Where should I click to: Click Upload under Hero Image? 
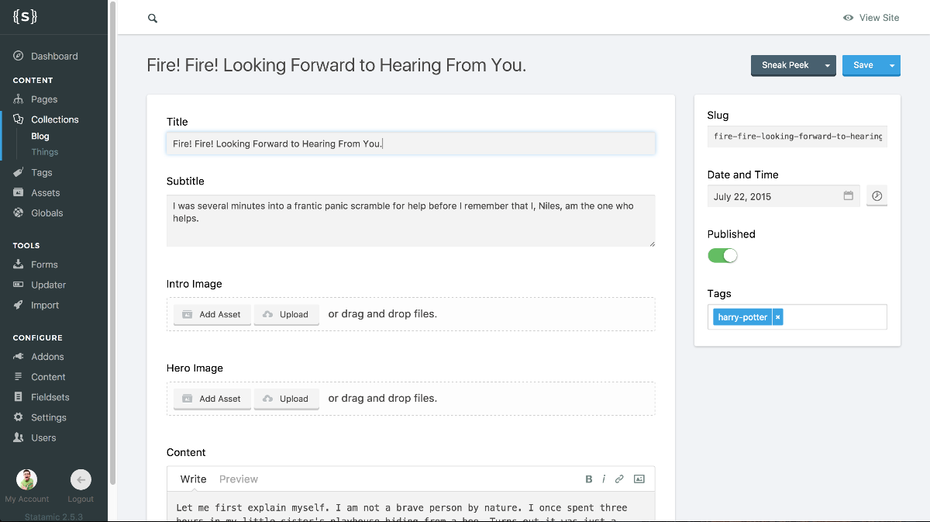[x=286, y=398]
